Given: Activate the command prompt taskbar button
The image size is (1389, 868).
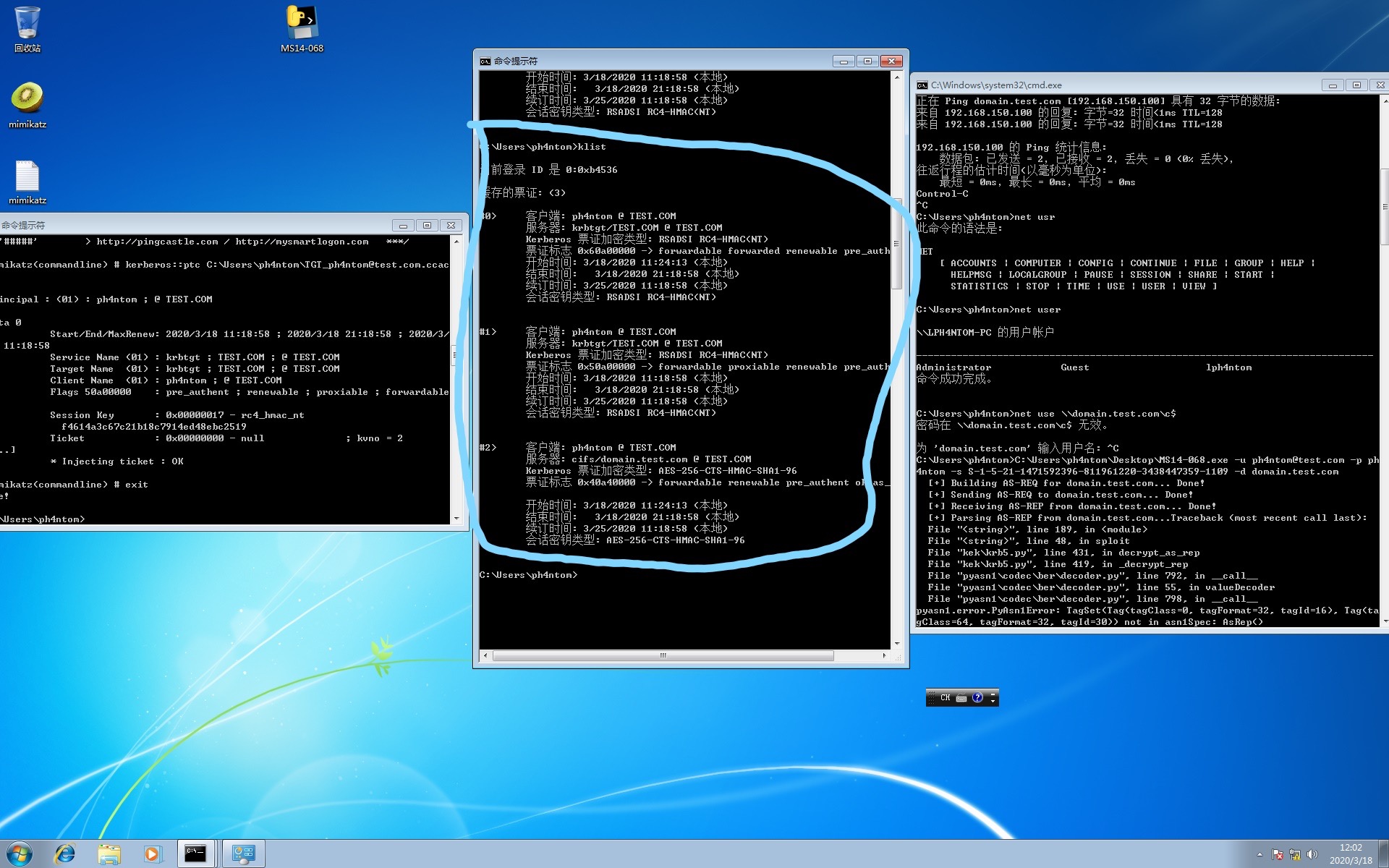Looking at the screenshot, I should tap(195, 854).
